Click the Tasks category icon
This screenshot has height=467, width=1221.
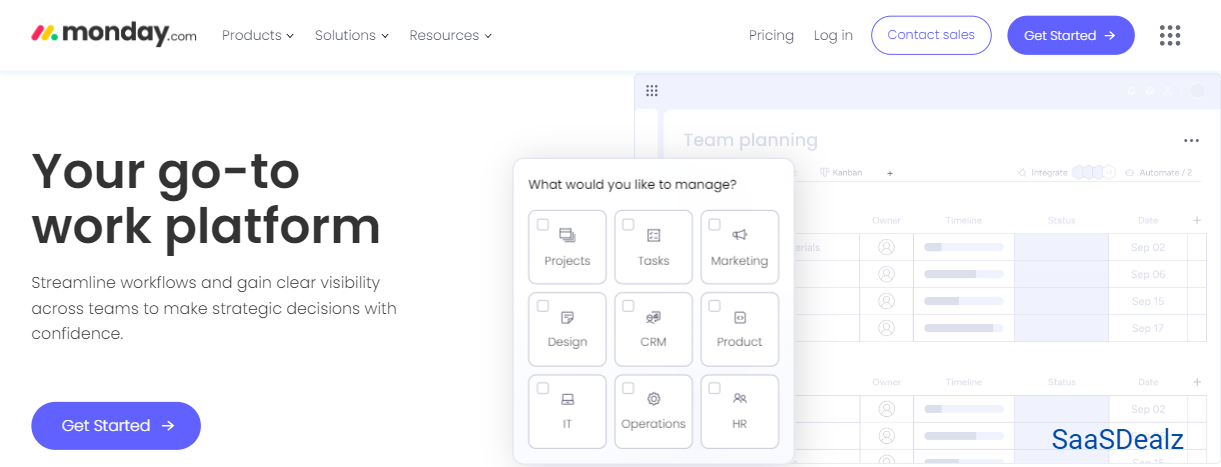tap(653, 235)
